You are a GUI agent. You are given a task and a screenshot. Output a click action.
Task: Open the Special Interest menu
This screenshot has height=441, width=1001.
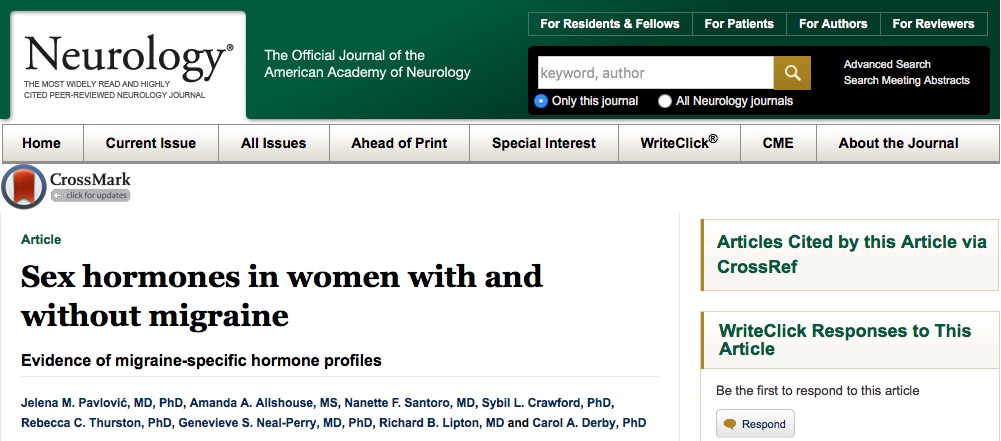(544, 144)
